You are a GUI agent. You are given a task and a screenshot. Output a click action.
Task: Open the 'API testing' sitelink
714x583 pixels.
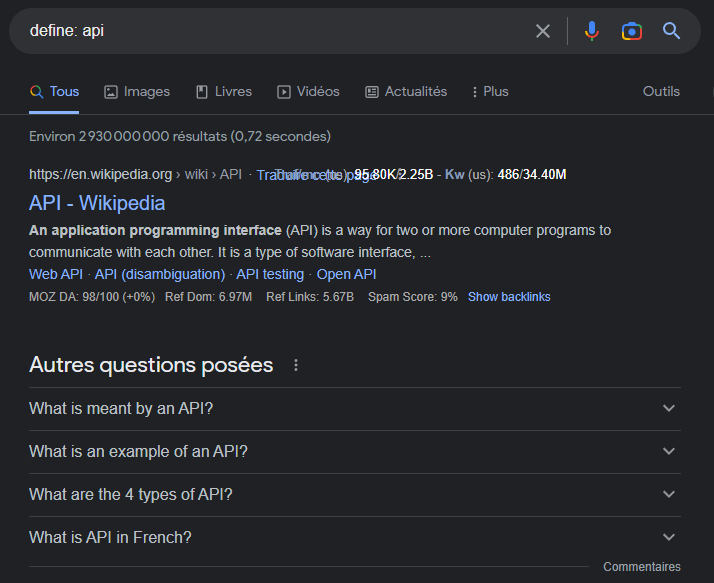[270, 274]
